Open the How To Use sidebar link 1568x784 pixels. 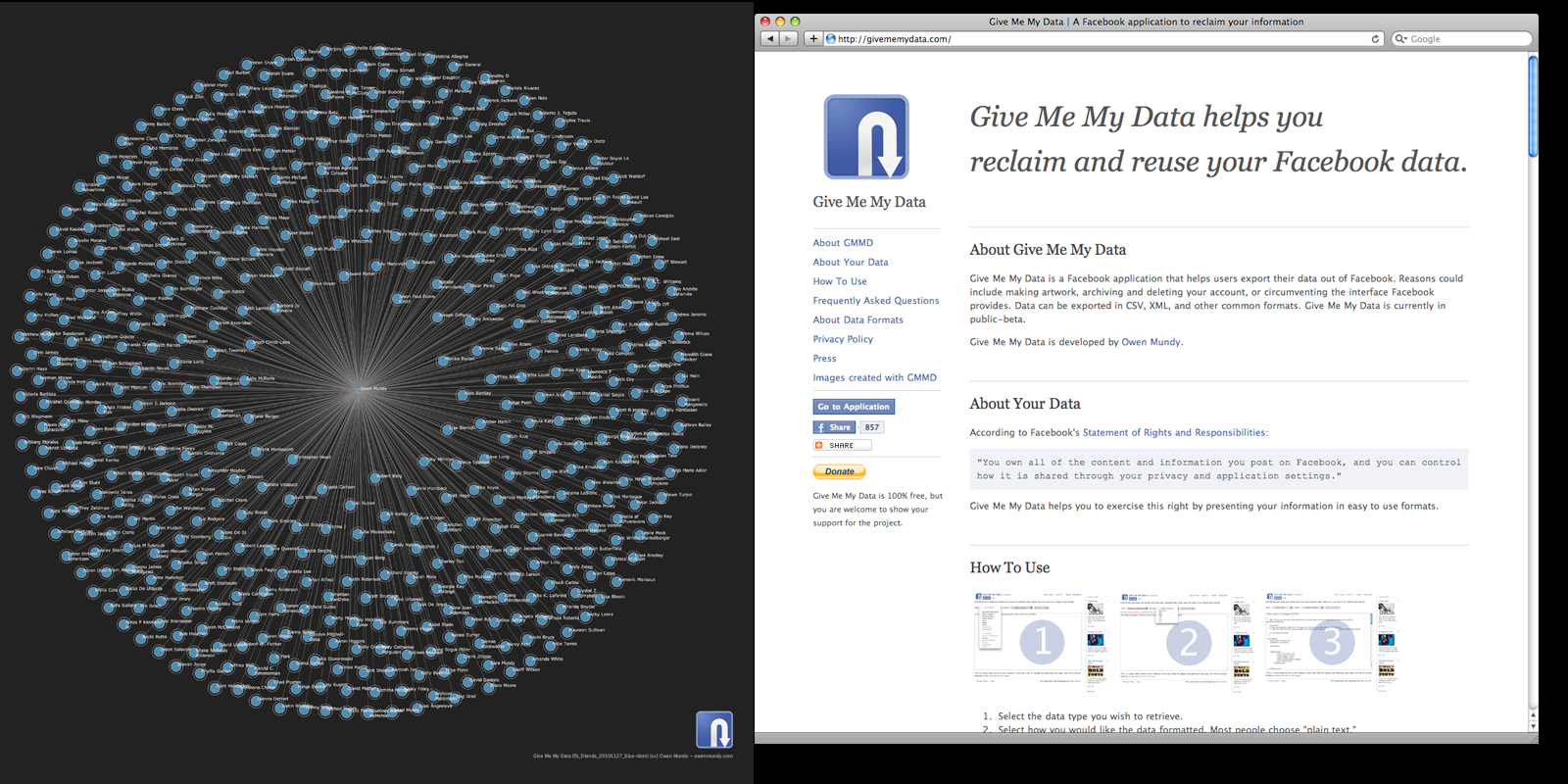coord(840,281)
